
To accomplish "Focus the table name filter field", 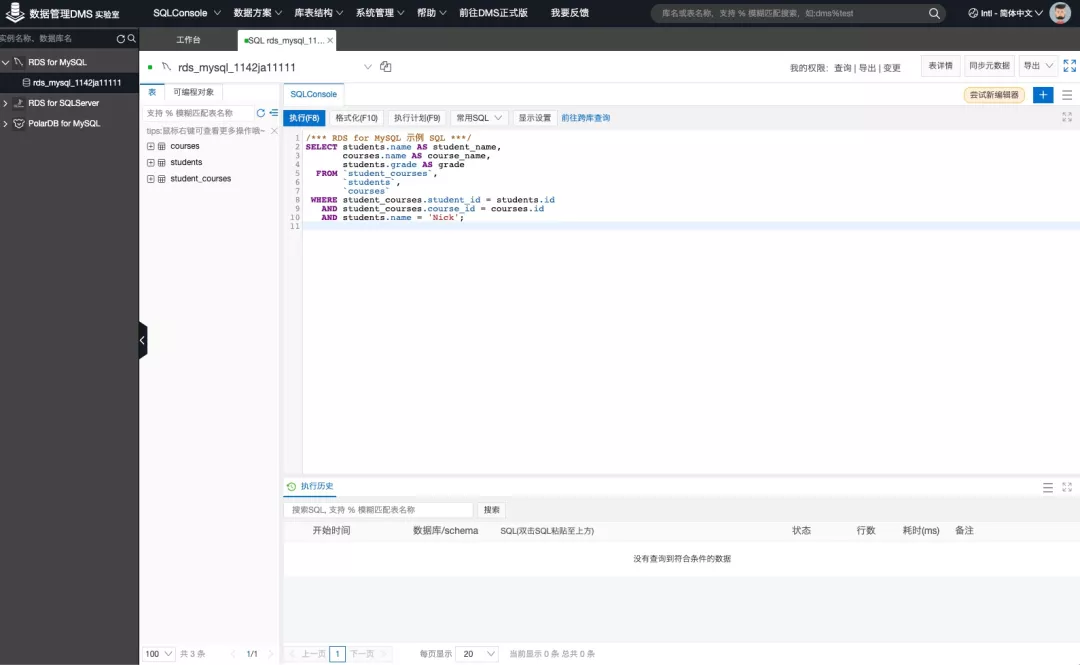I will coord(198,113).
